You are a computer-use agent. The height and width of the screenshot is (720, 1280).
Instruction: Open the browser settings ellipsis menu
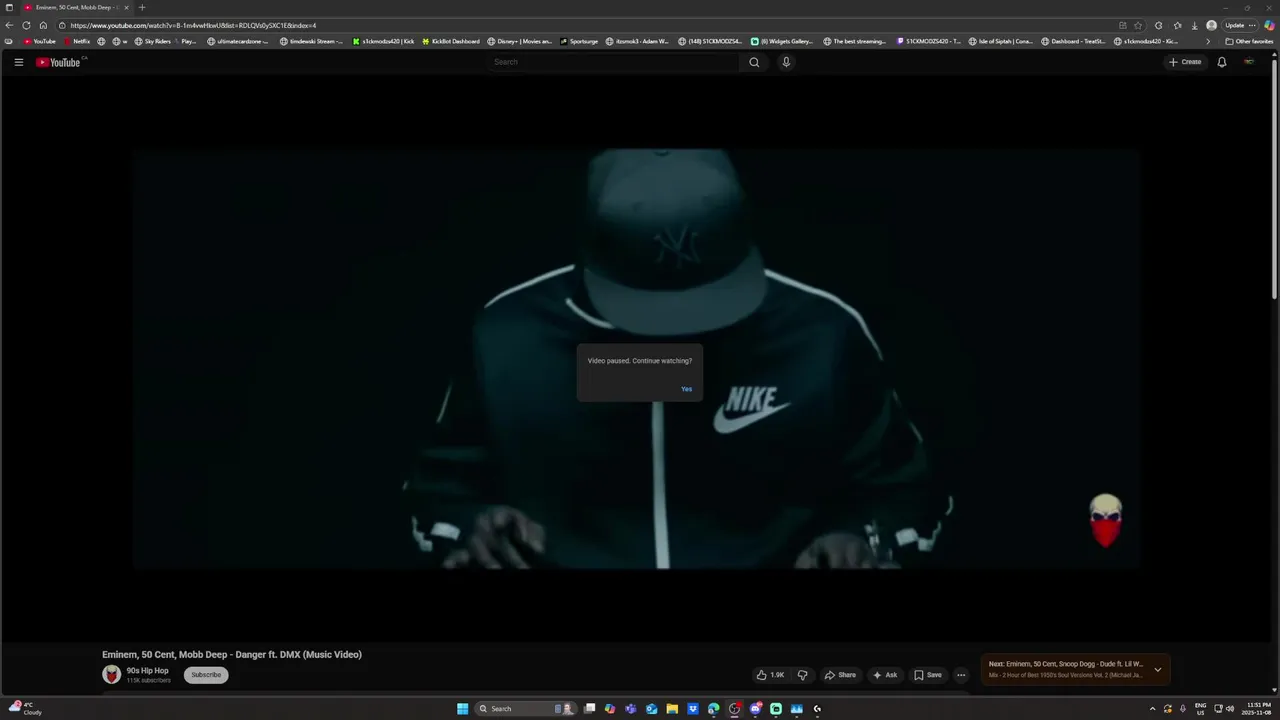click(x=1252, y=25)
